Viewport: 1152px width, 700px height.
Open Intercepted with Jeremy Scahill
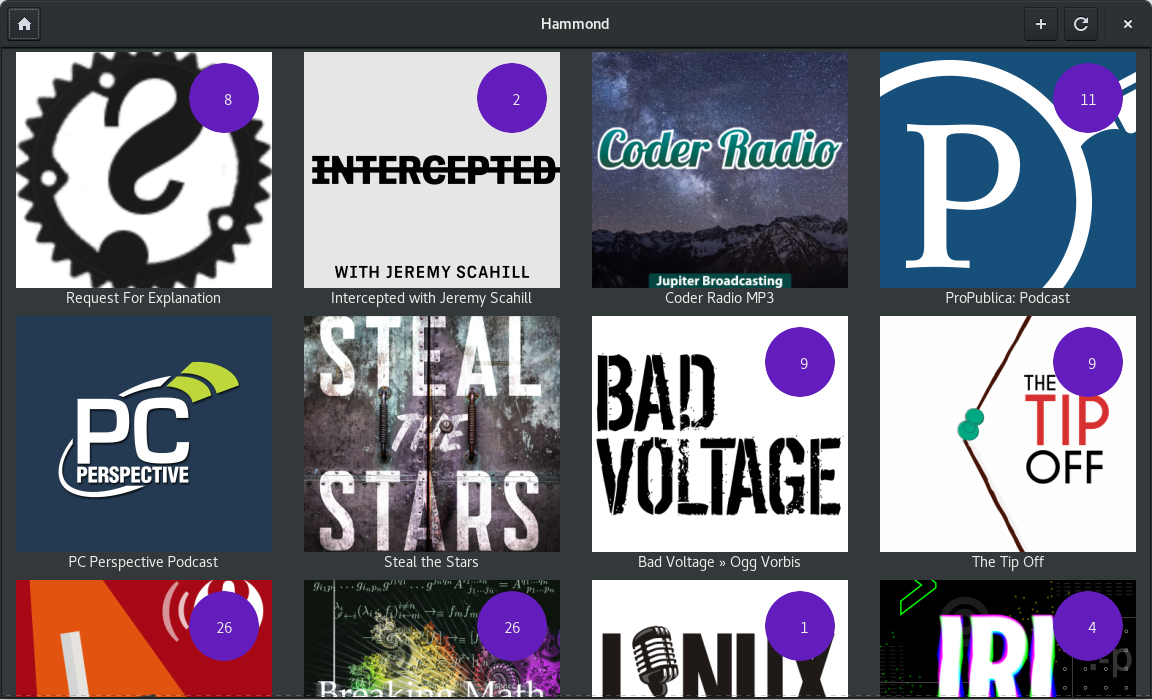[431, 170]
